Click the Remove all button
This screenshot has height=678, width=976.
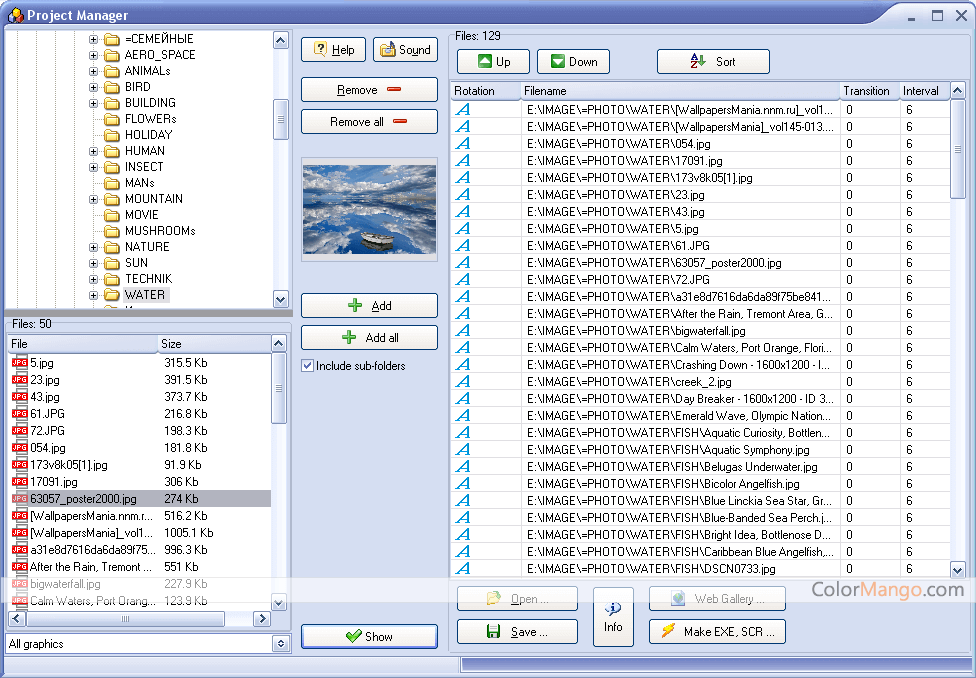click(x=369, y=122)
